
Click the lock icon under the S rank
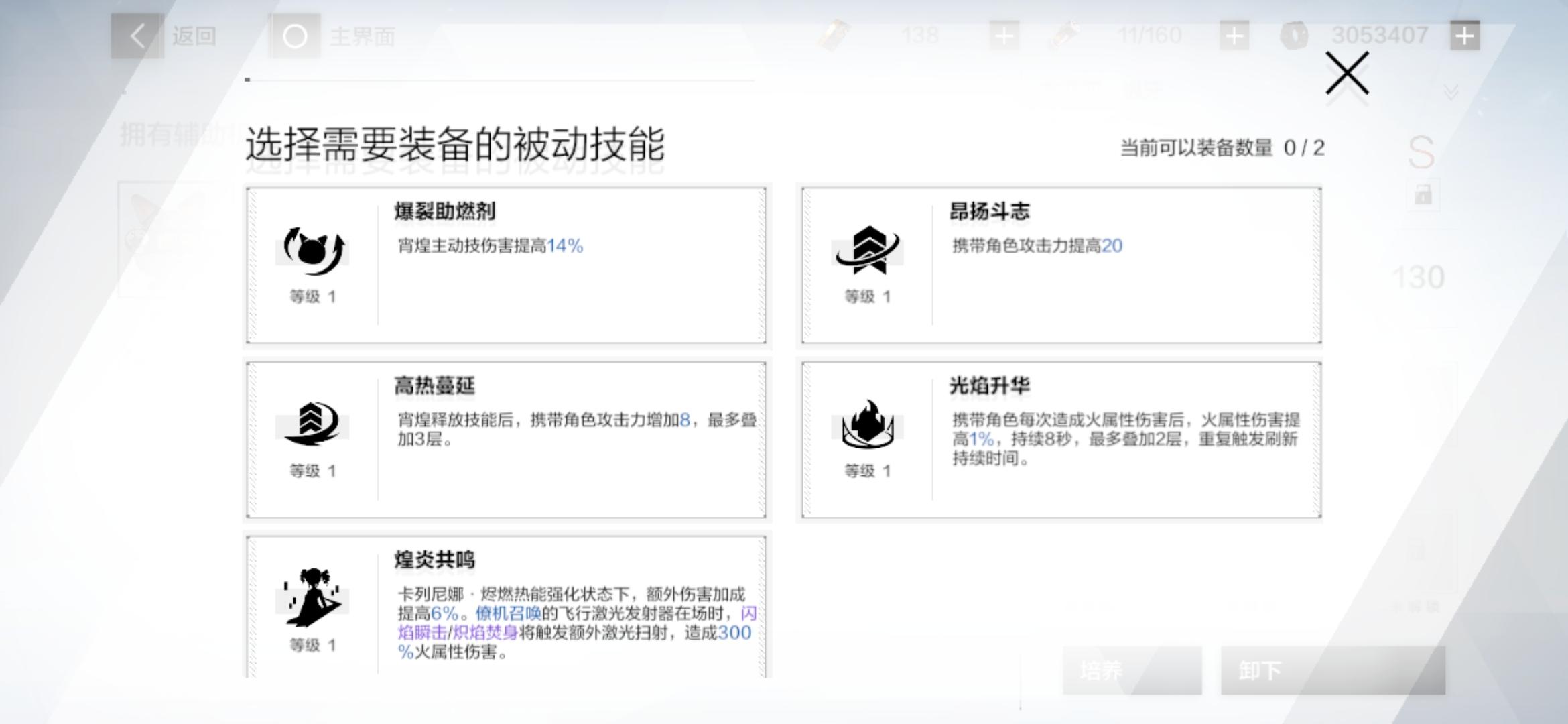[x=1423, y=194]
